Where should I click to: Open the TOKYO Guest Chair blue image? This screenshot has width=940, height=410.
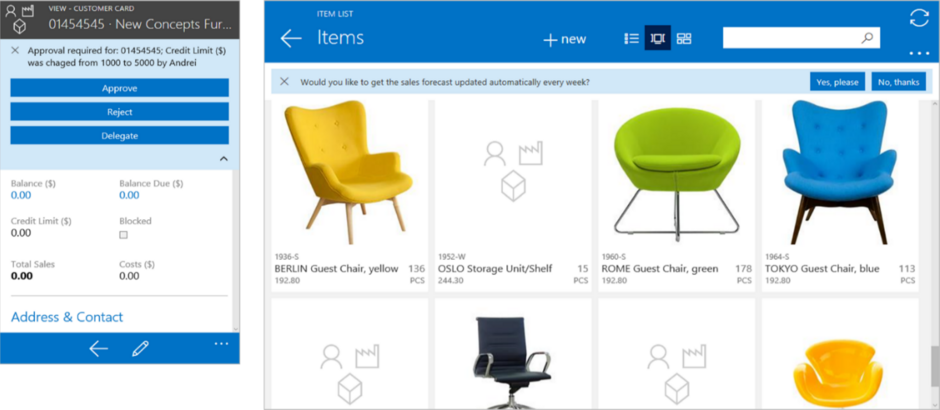pyautogui.click(x=839, y=172)
